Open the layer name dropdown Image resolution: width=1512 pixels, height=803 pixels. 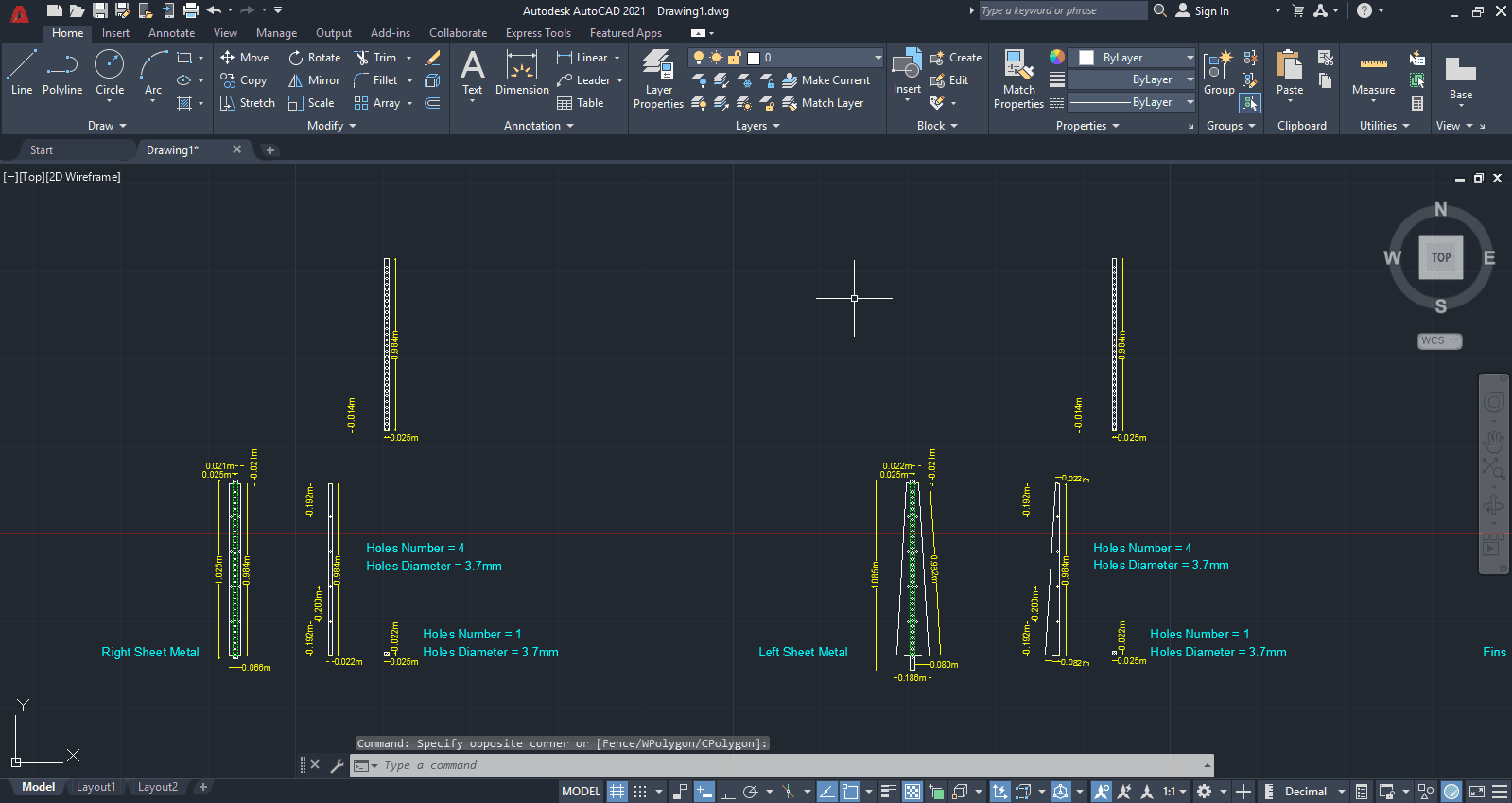[x=786, y=58]
